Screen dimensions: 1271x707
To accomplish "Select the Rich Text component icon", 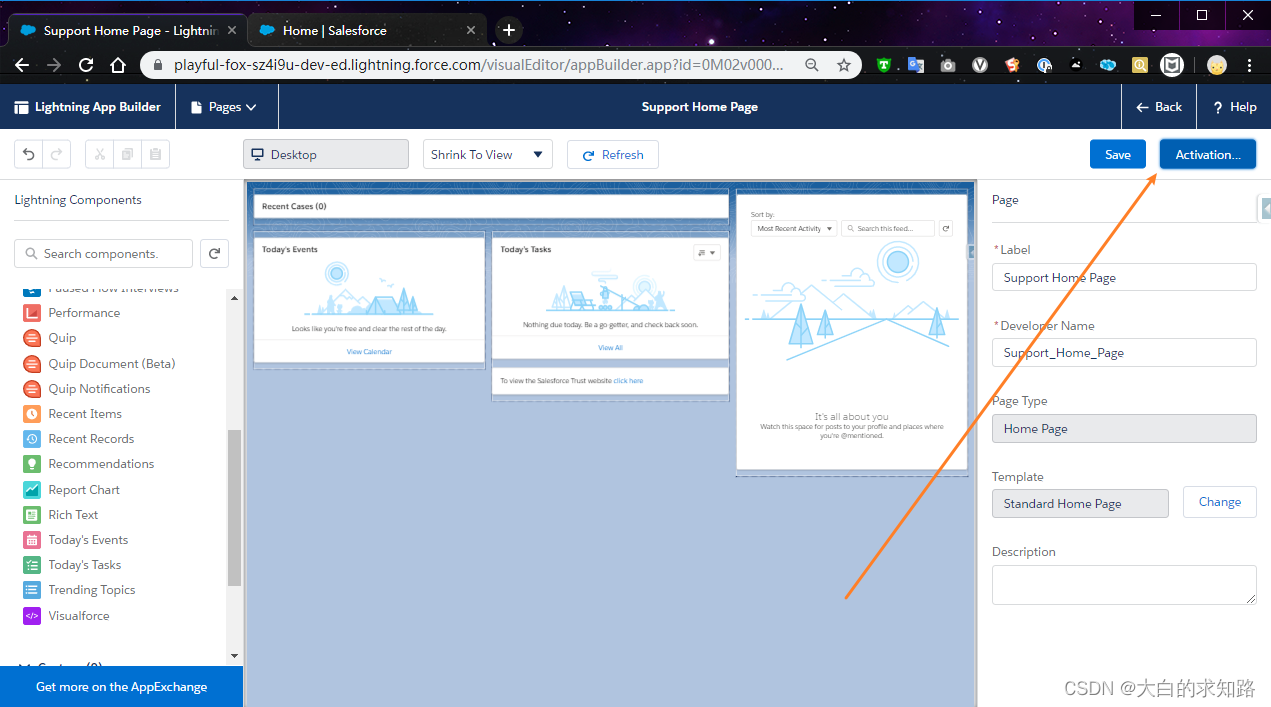I will click(32, 515).
